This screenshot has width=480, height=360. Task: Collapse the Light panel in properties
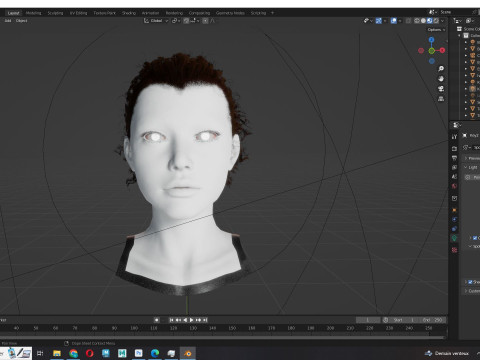pyautogui.click(x=466, y=167)
